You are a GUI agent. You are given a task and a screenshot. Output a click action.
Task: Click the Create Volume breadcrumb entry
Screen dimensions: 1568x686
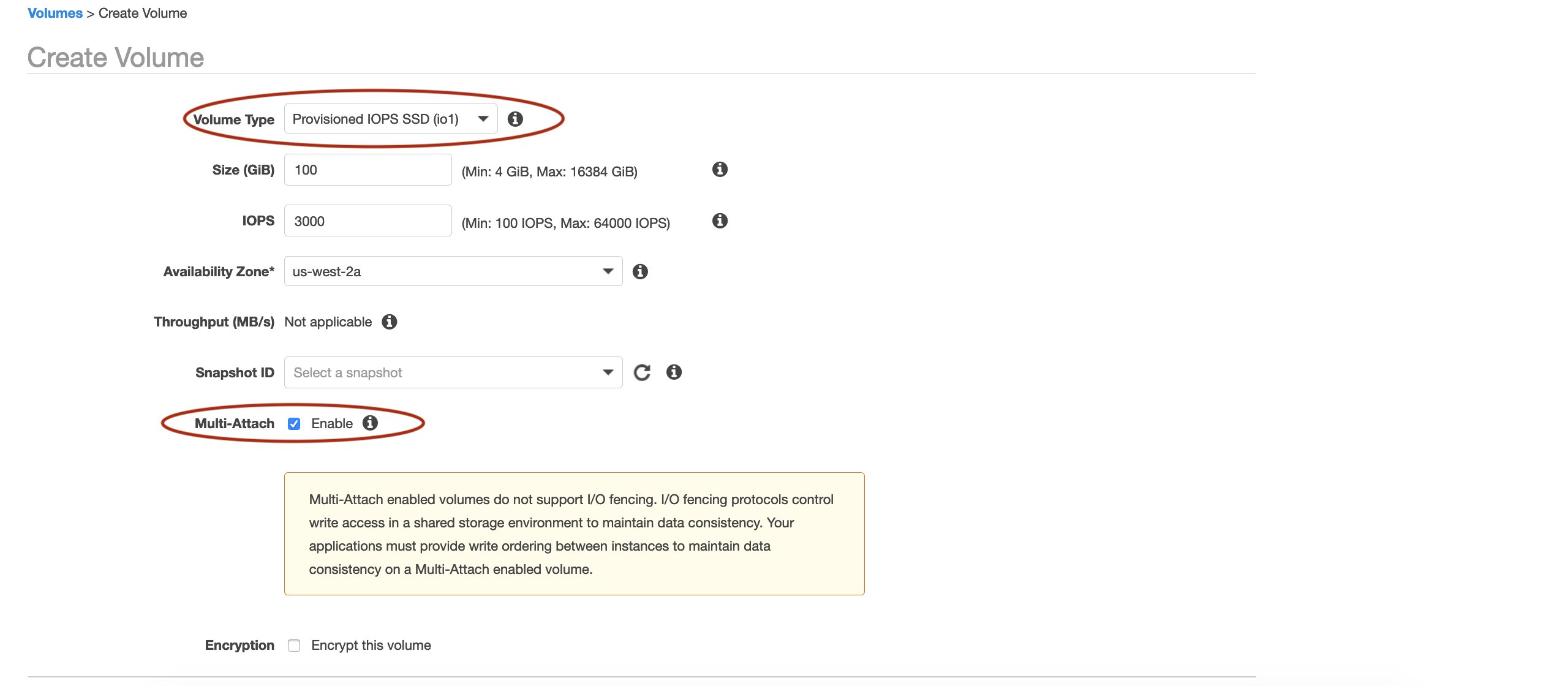tap(141, 12)
